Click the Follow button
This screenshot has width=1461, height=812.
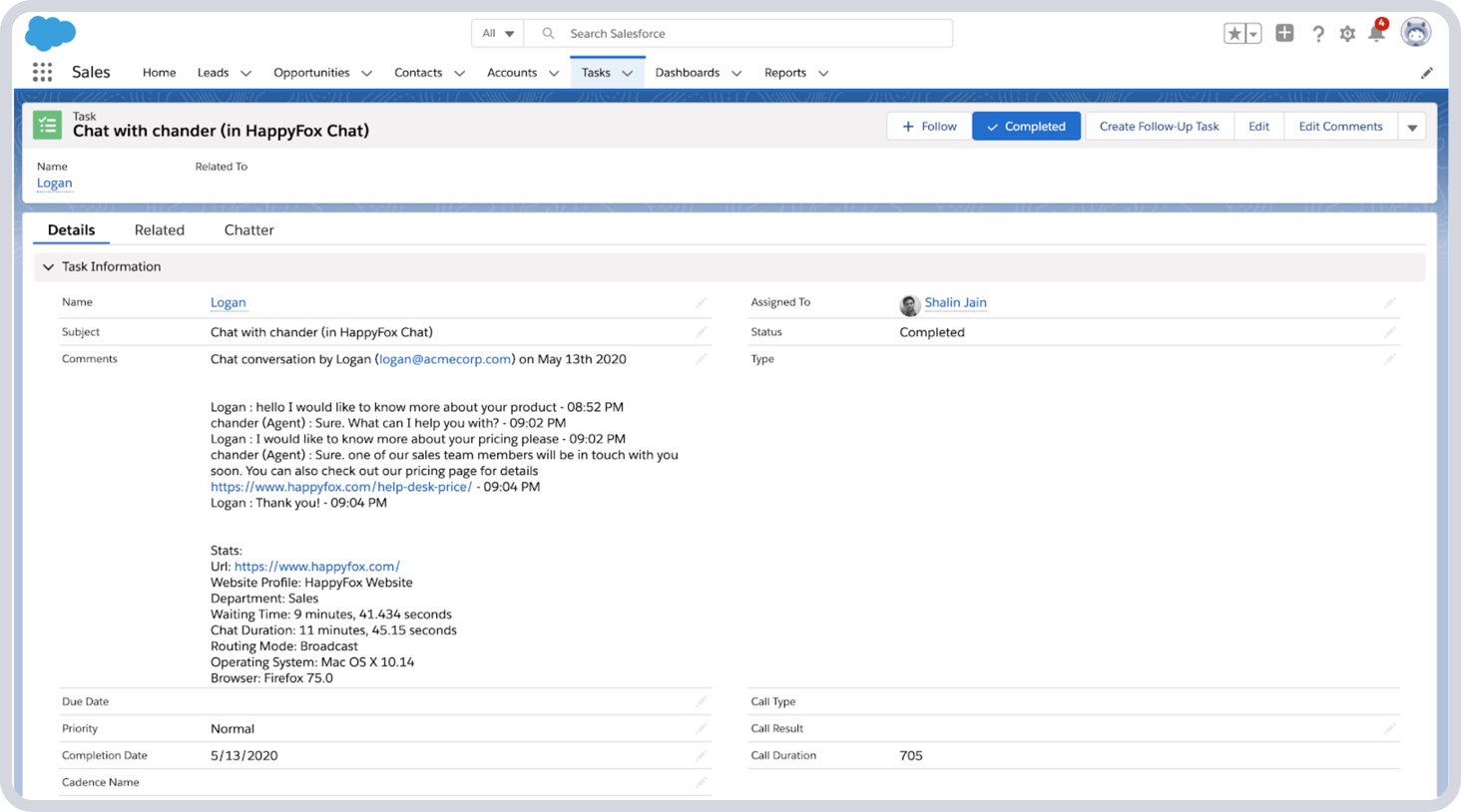click(x=929, y=127)
